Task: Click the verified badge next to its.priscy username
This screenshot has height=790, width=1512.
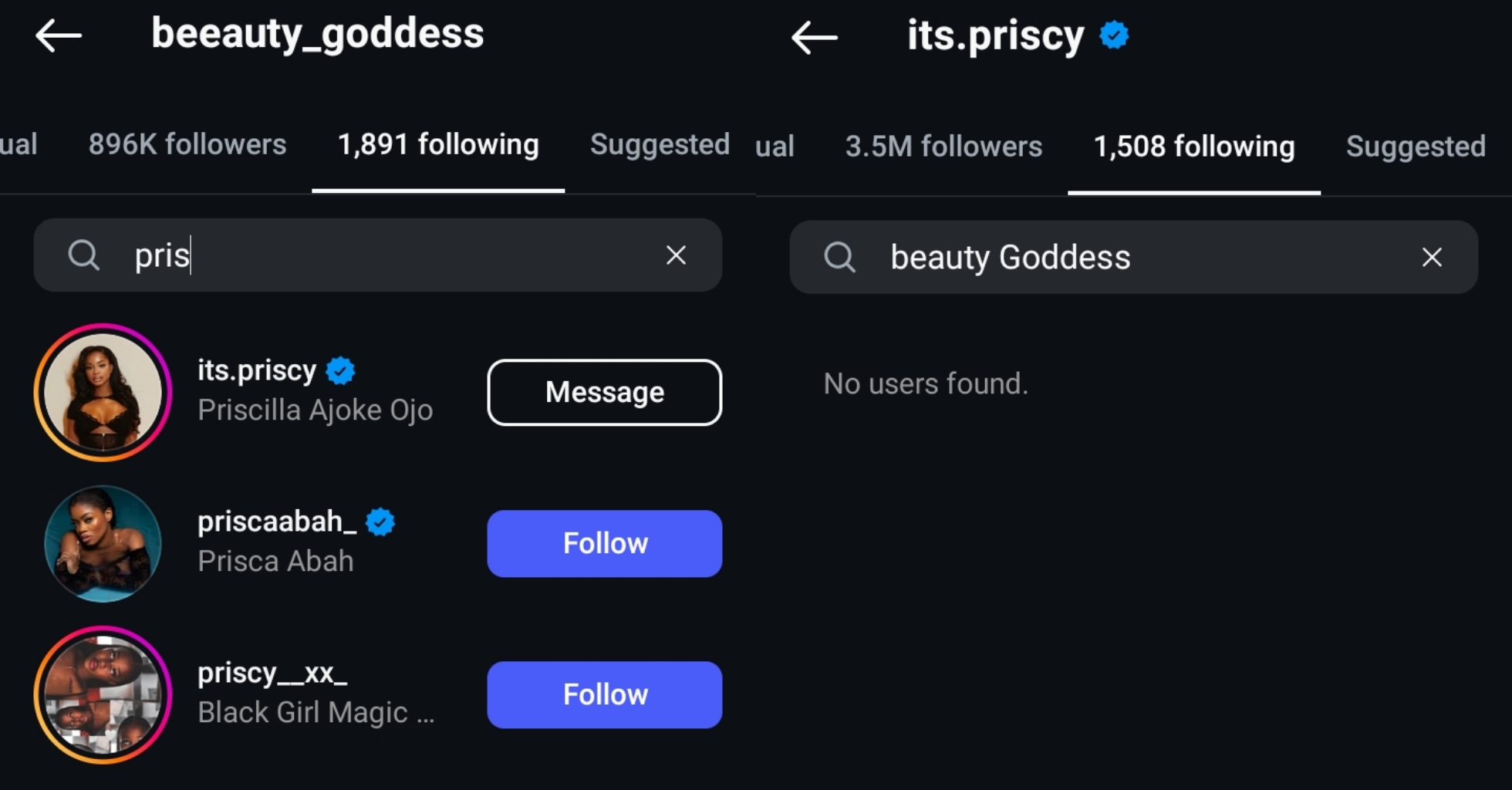Action: tap(339, 370)
